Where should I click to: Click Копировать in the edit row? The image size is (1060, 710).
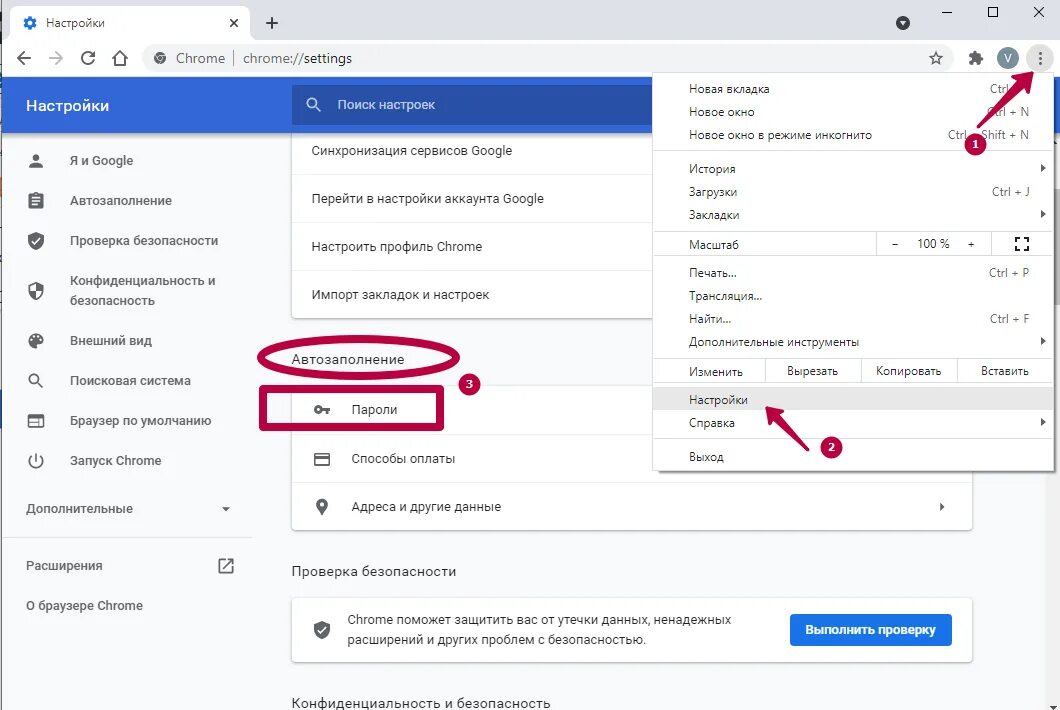(909, 371)
